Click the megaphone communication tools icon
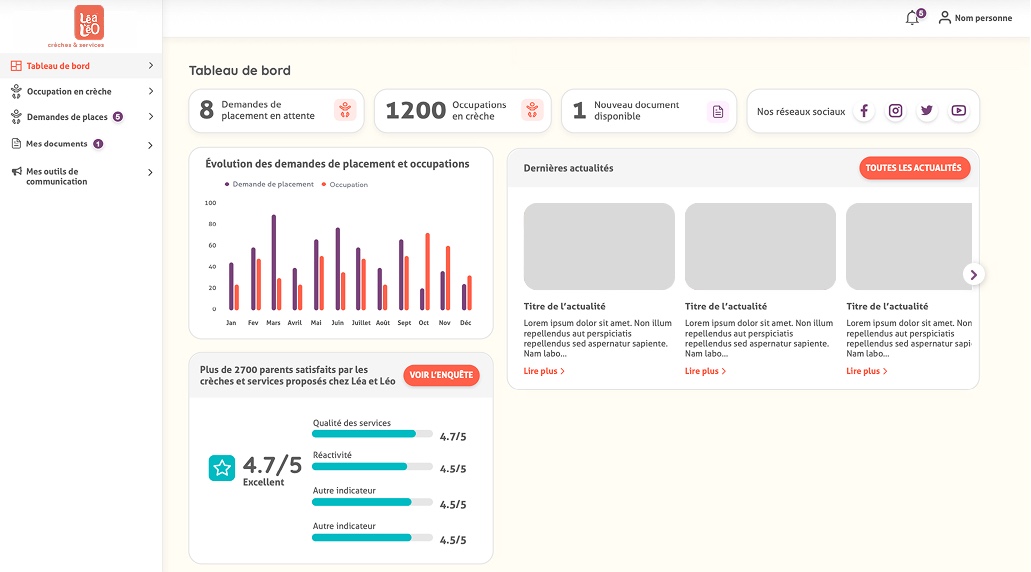Image resolution: width=1031 pixels, height=572 pixels. coord(16,172)
